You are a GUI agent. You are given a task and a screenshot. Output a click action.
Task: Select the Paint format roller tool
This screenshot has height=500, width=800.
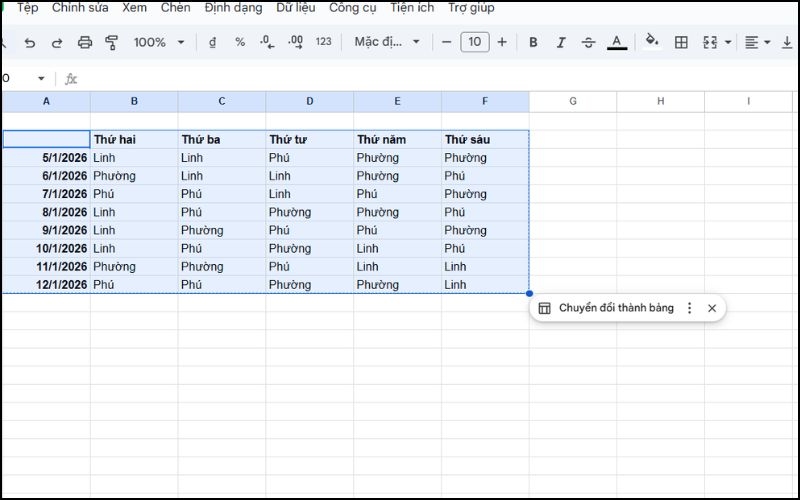coord(111,42)
